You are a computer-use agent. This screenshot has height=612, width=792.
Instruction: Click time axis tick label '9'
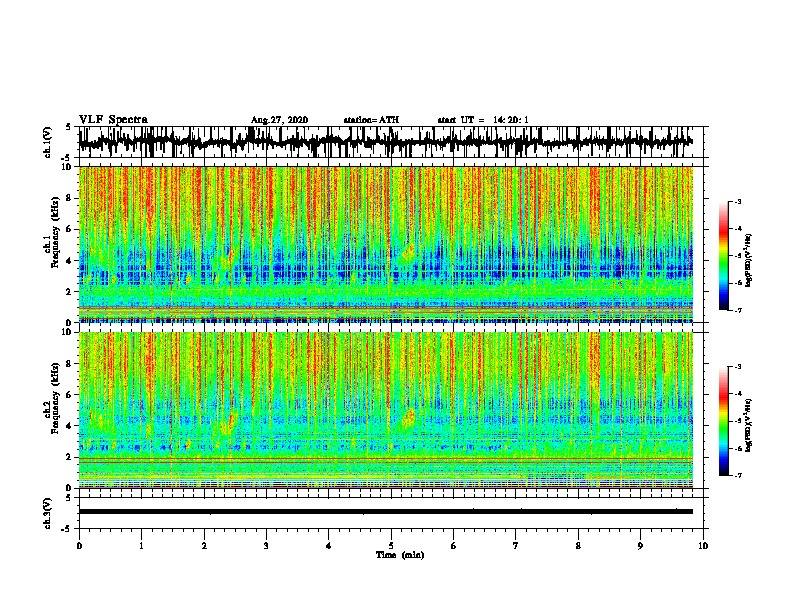pyautogui.click(x=640, y=546)
